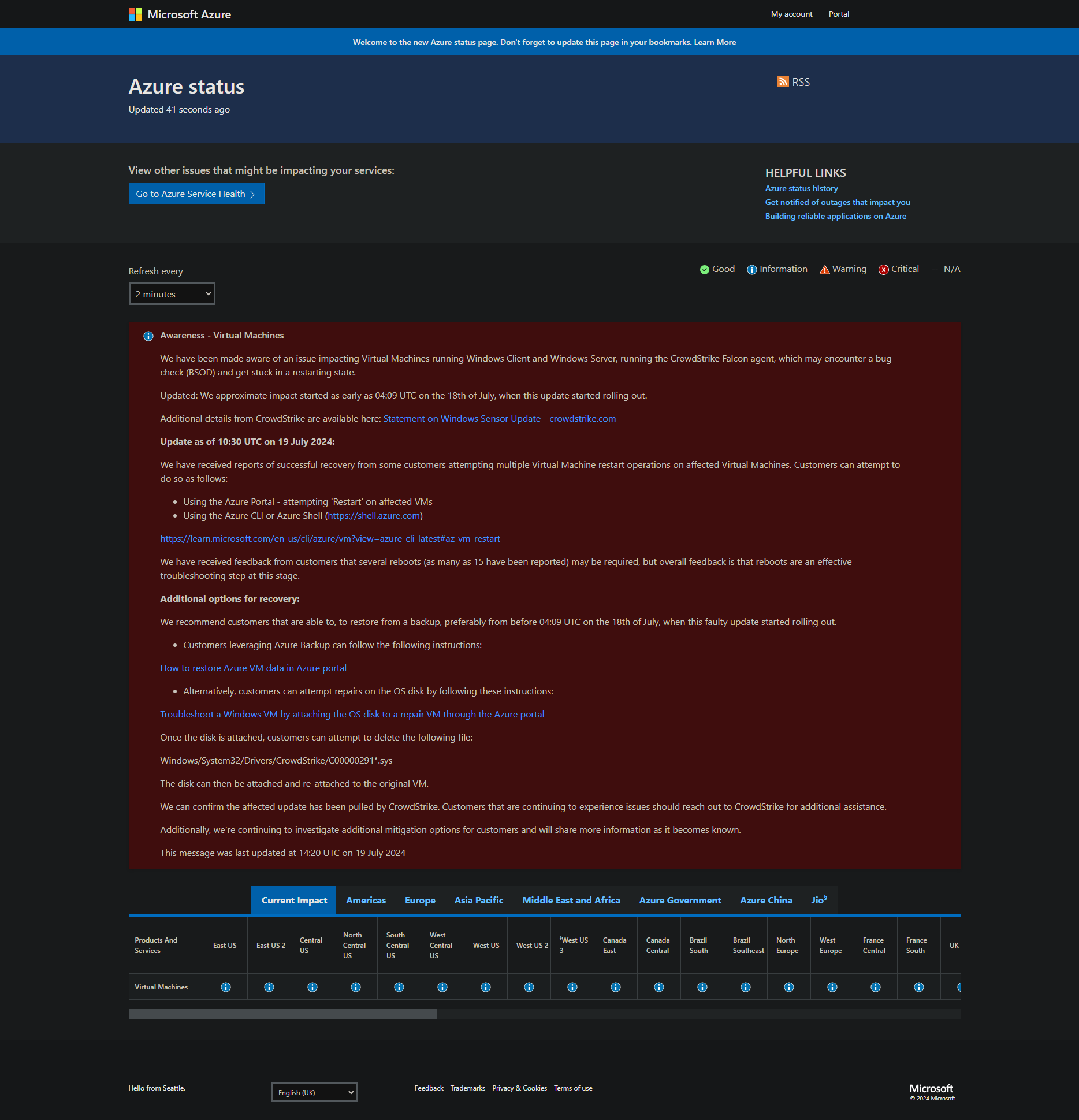The width and height of the screenshot is (1079, 1120).
Task: Click the West US 3 column header
Action: point(574,946)
